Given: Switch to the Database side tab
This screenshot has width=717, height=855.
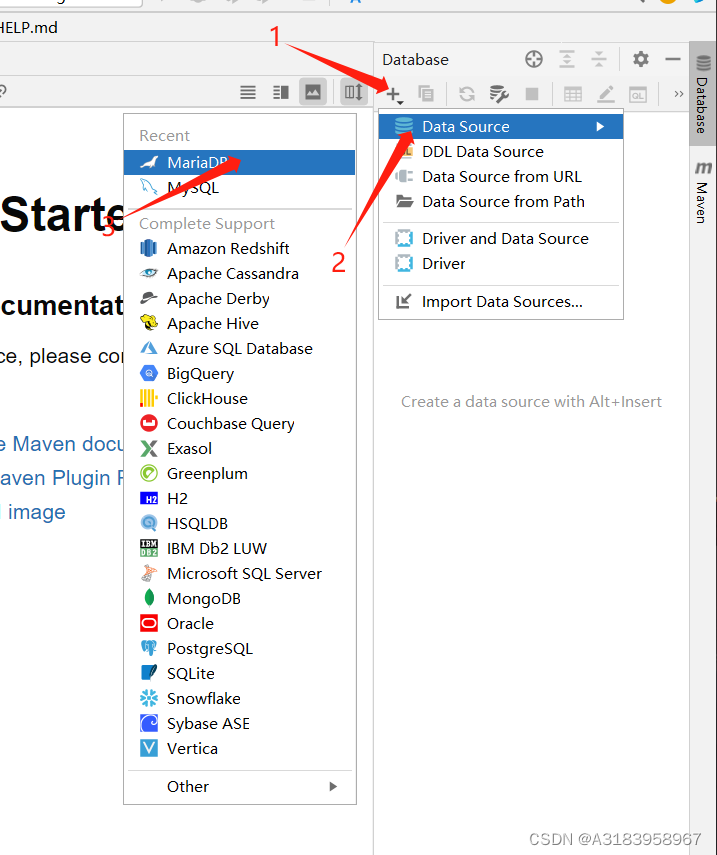Looking at the screenshot, I should (702, 94).
